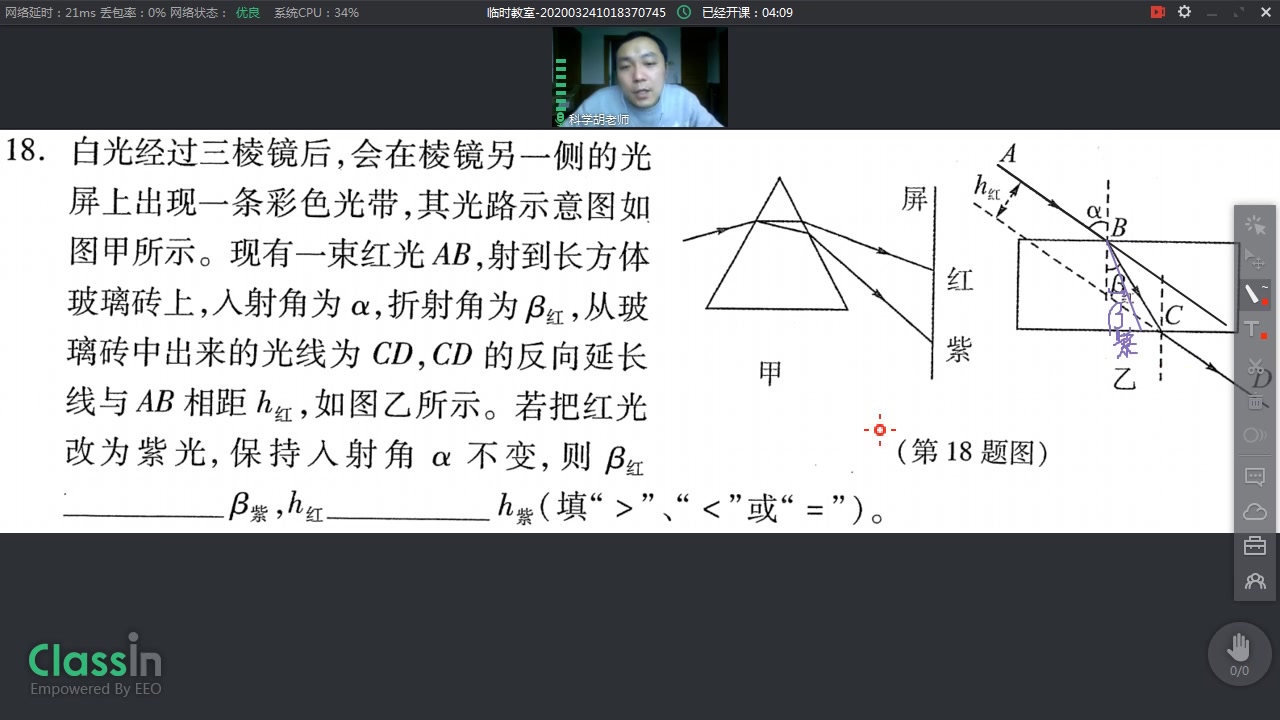Click the '系统CPU：34%' indicator

pyautogui.click(x=316, y=13)
